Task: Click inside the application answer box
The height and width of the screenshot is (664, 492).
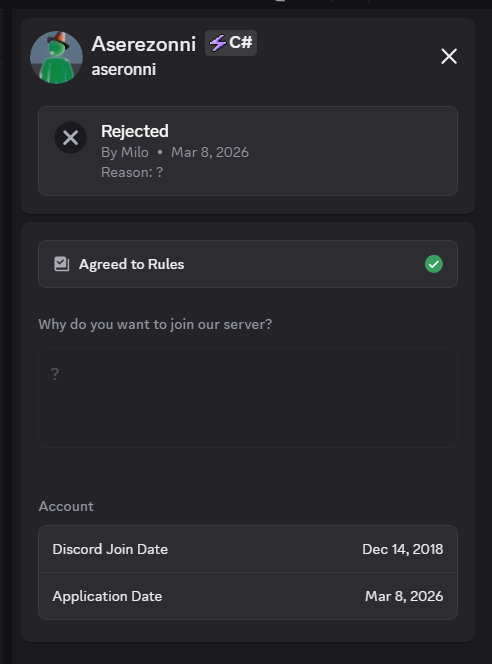Action: (248, 397)
